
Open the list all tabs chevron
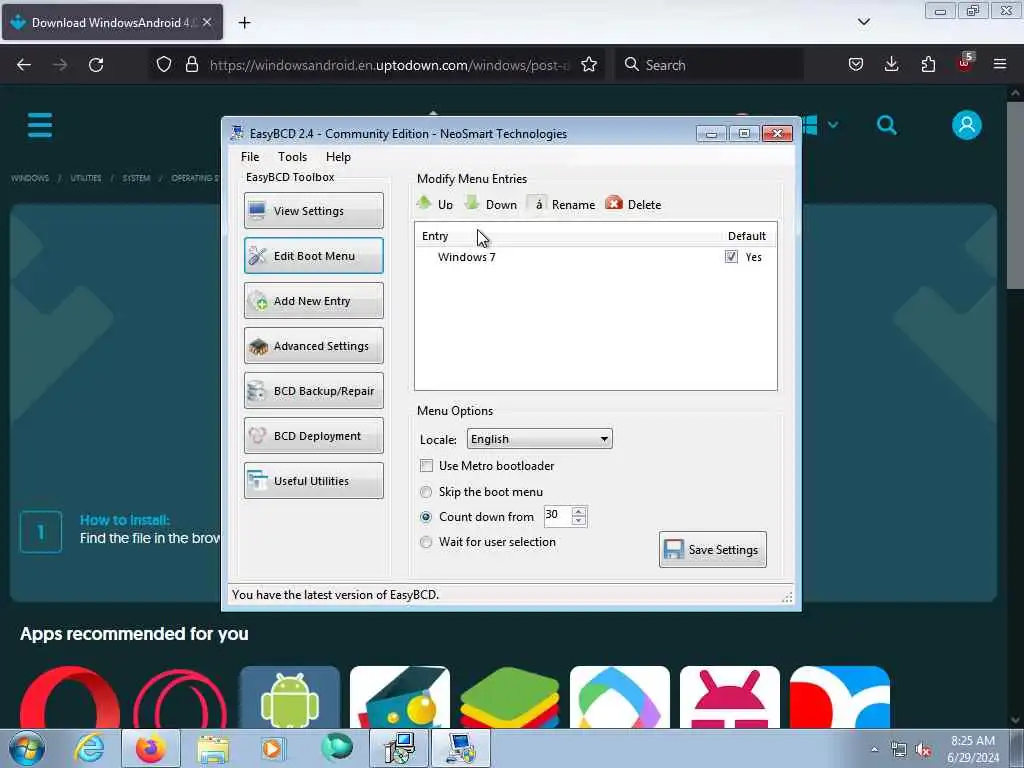click(x=863, y=22)
